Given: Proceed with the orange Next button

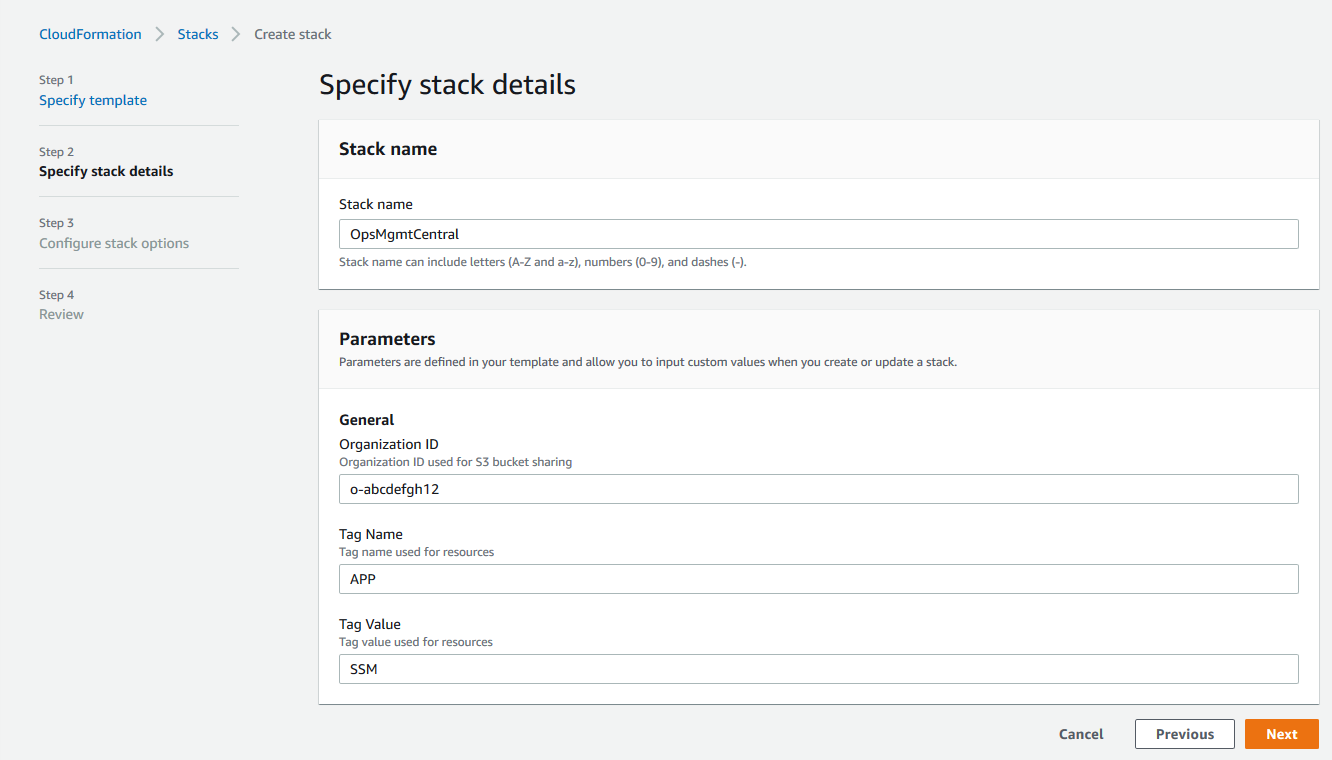Looking at the screenshot, I should point(1282,734).
